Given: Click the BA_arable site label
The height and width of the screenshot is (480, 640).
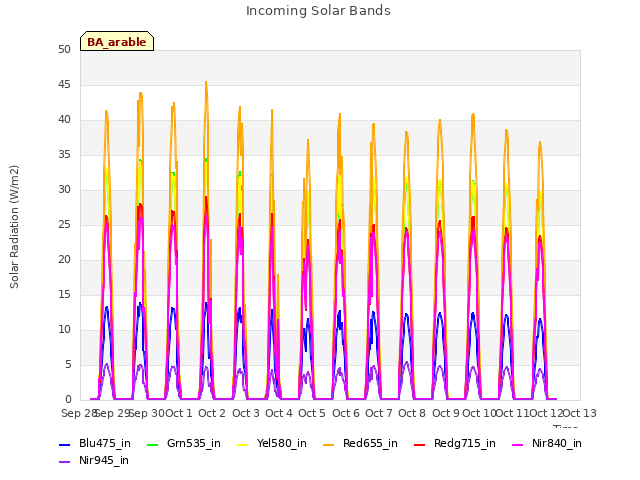Looking at the screenshot, I should click(117, 42).
